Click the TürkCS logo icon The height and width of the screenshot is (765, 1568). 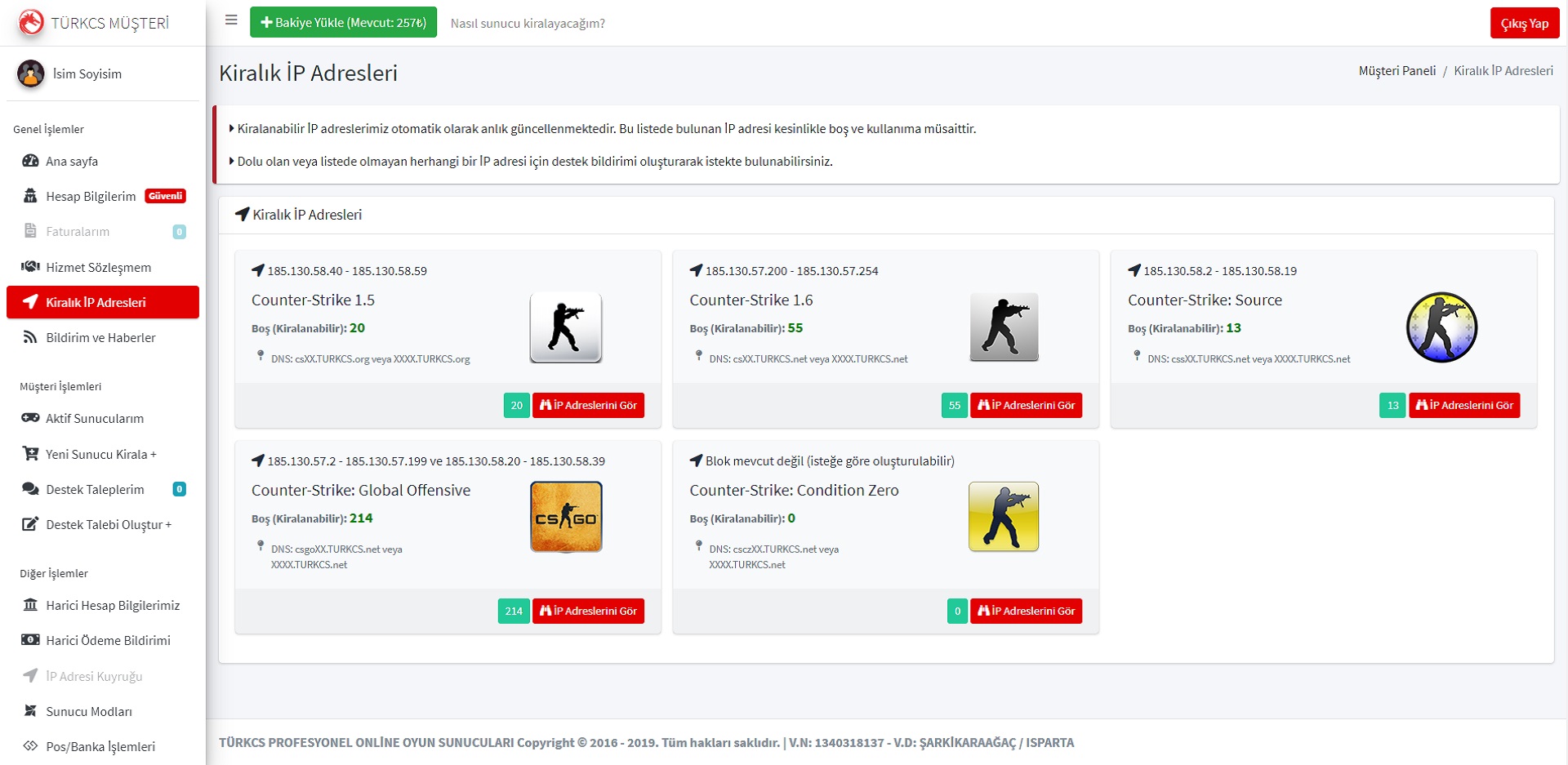[31, 22]
